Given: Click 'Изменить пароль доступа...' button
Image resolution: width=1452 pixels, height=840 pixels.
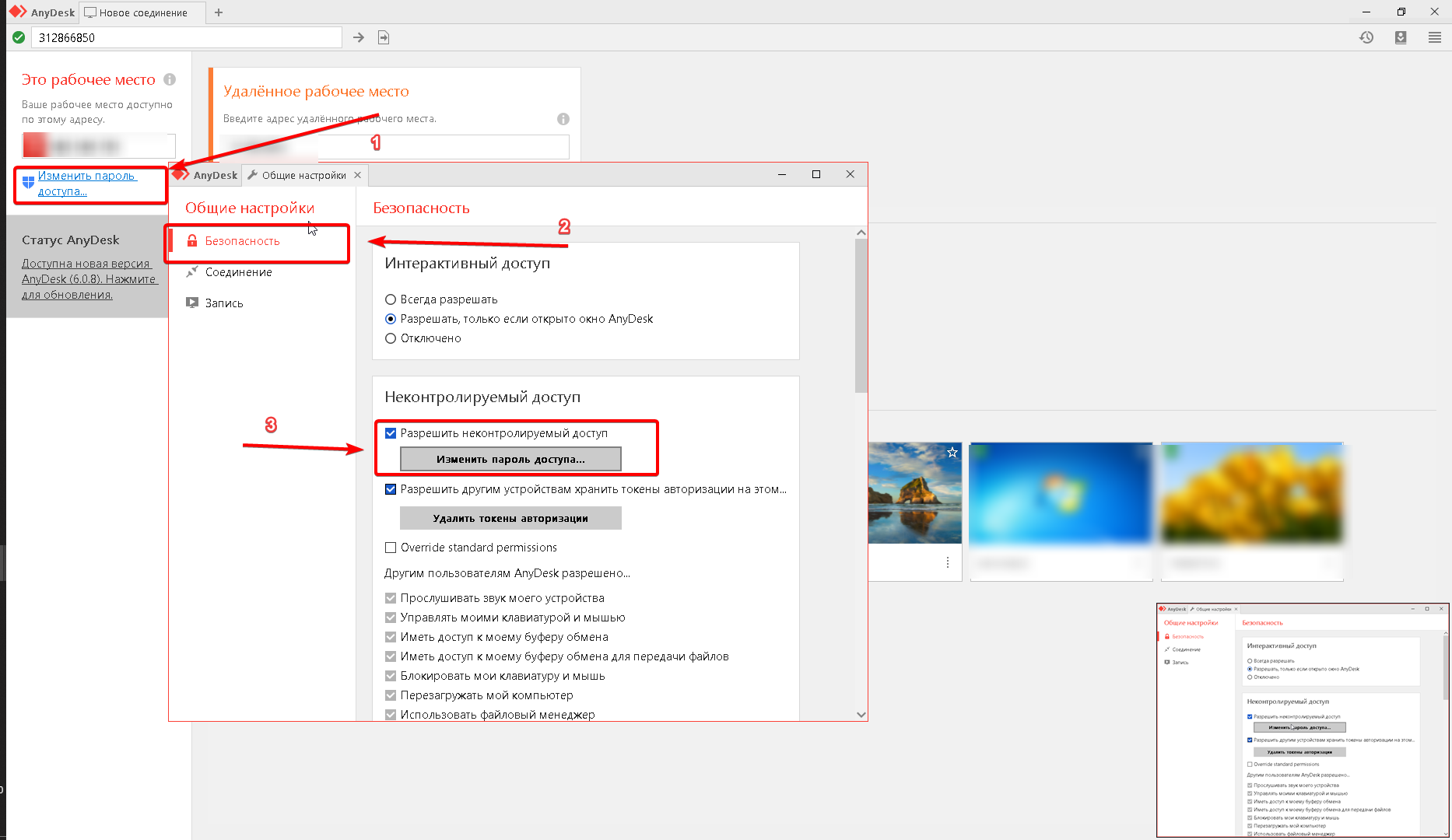Looking at the screenshot, I should tap(510, 459).
